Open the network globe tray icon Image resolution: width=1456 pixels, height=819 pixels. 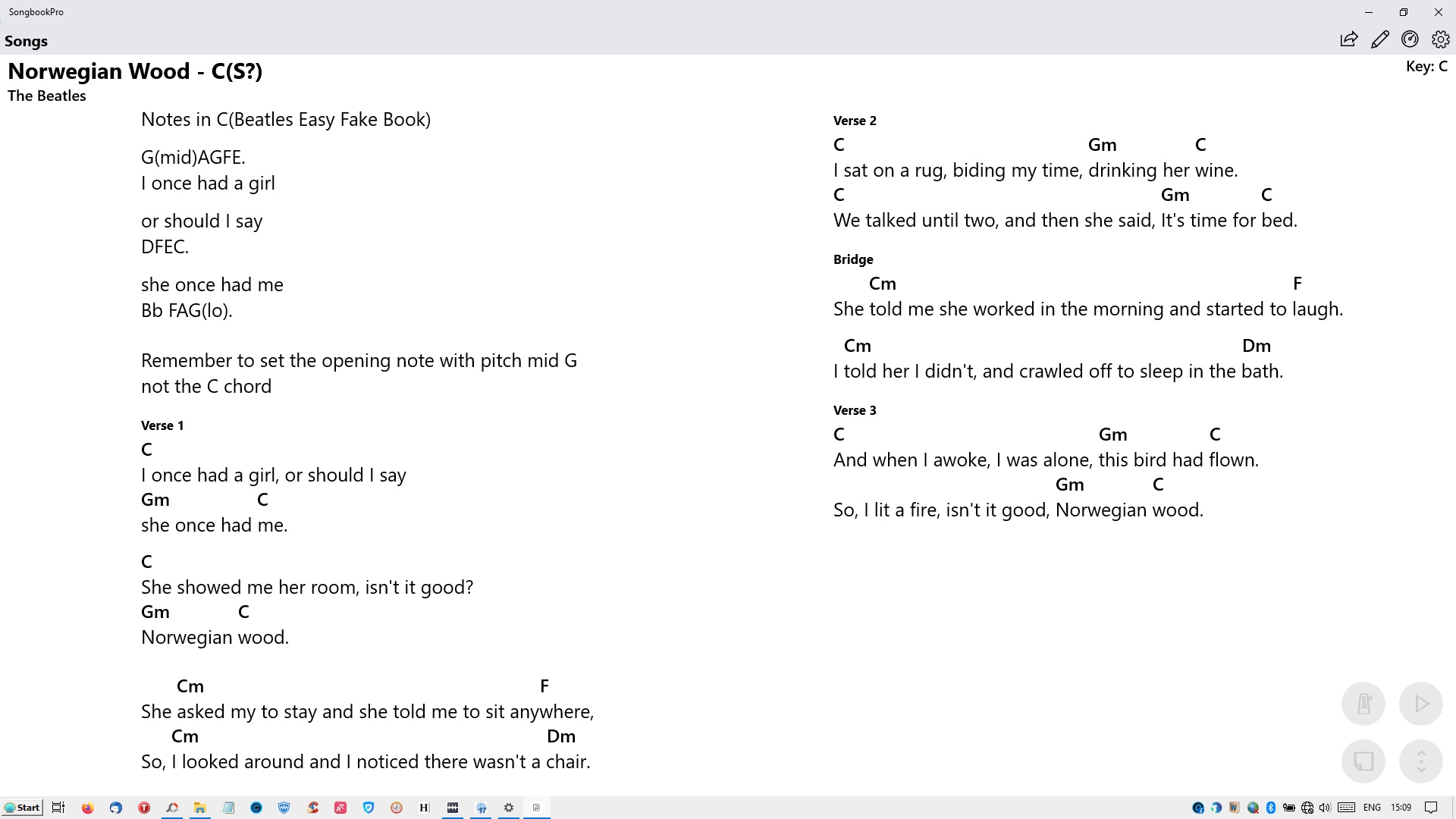pos(1307,808)
